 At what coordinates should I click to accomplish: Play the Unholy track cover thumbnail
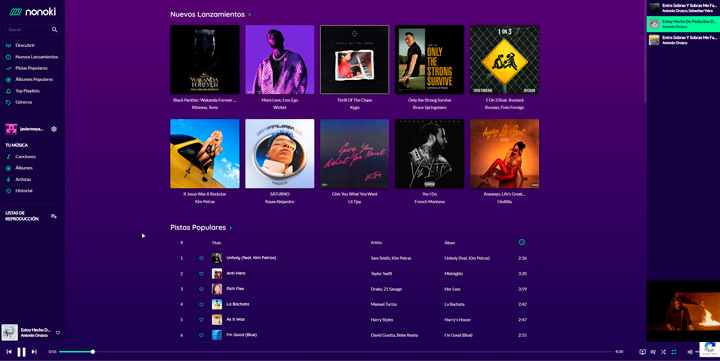[x=217, y=258]
